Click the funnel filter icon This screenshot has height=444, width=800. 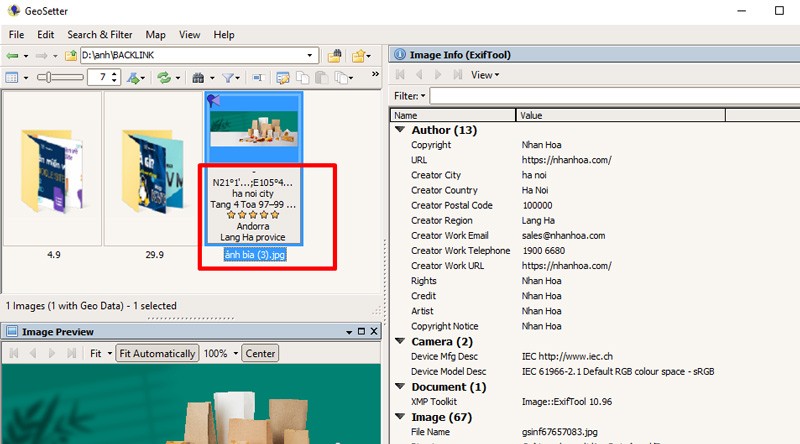pyautogui.click(x=228, y=77)
